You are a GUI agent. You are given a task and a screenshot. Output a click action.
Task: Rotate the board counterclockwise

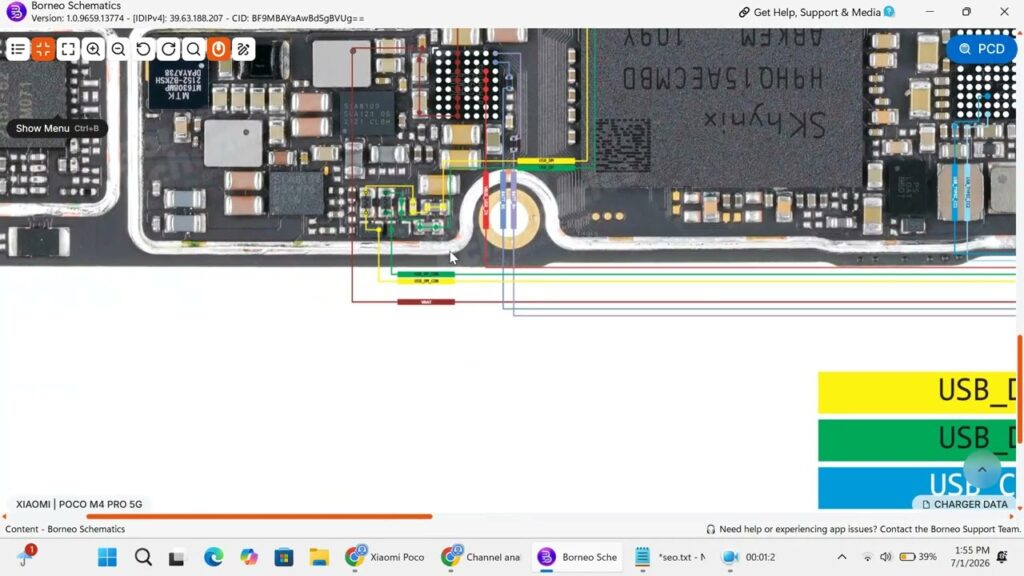(144, 49)
